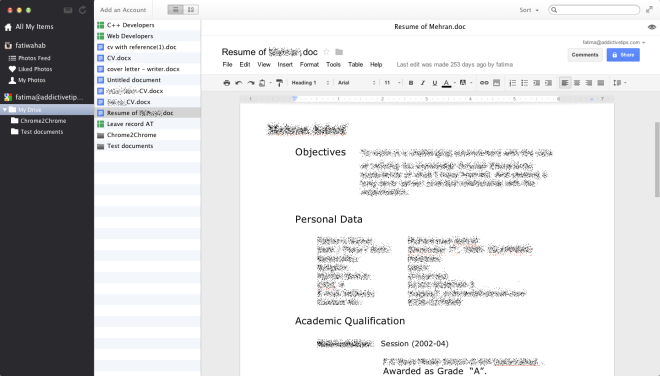The image size is (660, 376).
Task: Toggle the eye preview icon
Action: coord(652,27)
